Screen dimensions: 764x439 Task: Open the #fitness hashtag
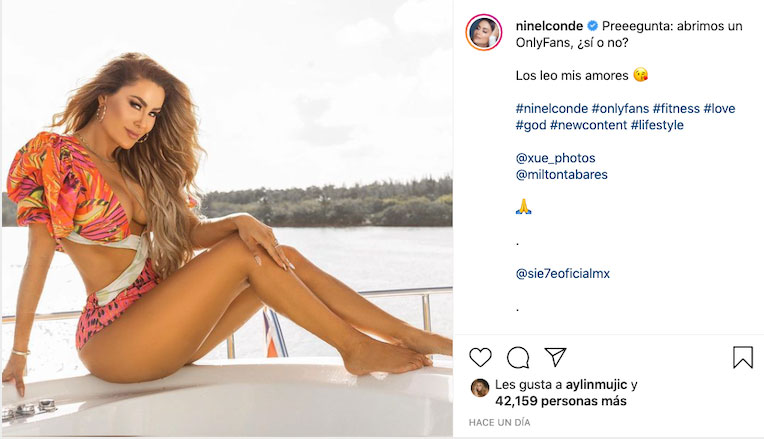(676, 107)
